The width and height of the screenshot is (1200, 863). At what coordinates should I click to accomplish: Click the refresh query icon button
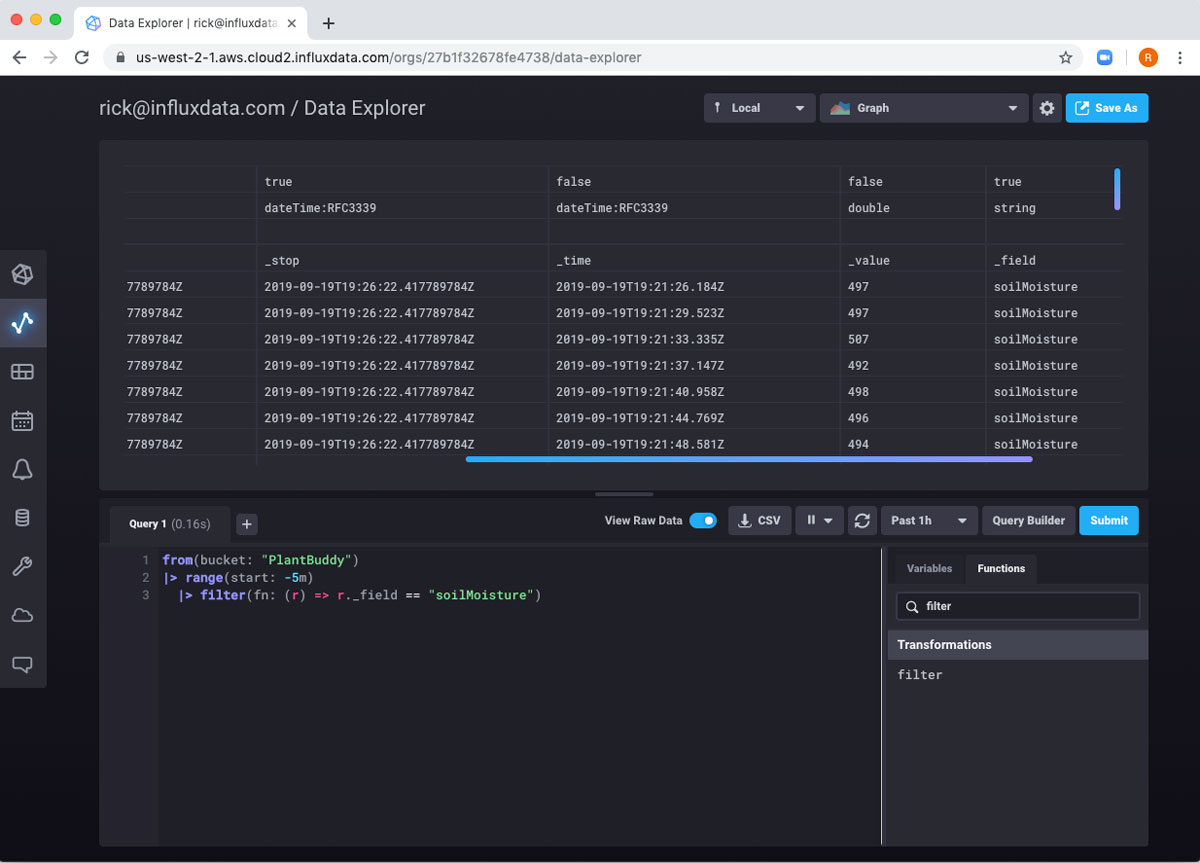coord(861,520)
